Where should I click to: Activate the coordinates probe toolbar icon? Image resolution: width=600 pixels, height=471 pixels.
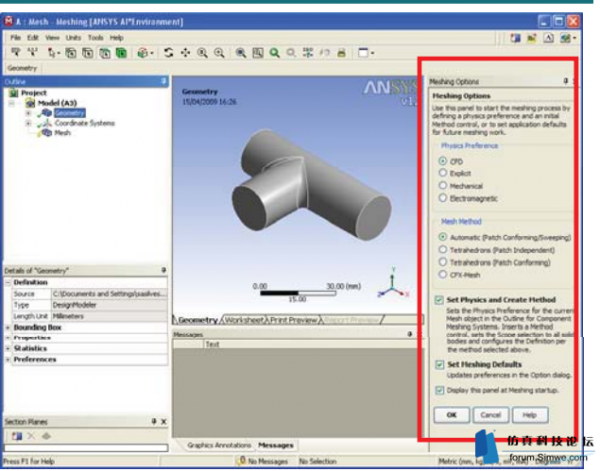[x=33, y=52]
